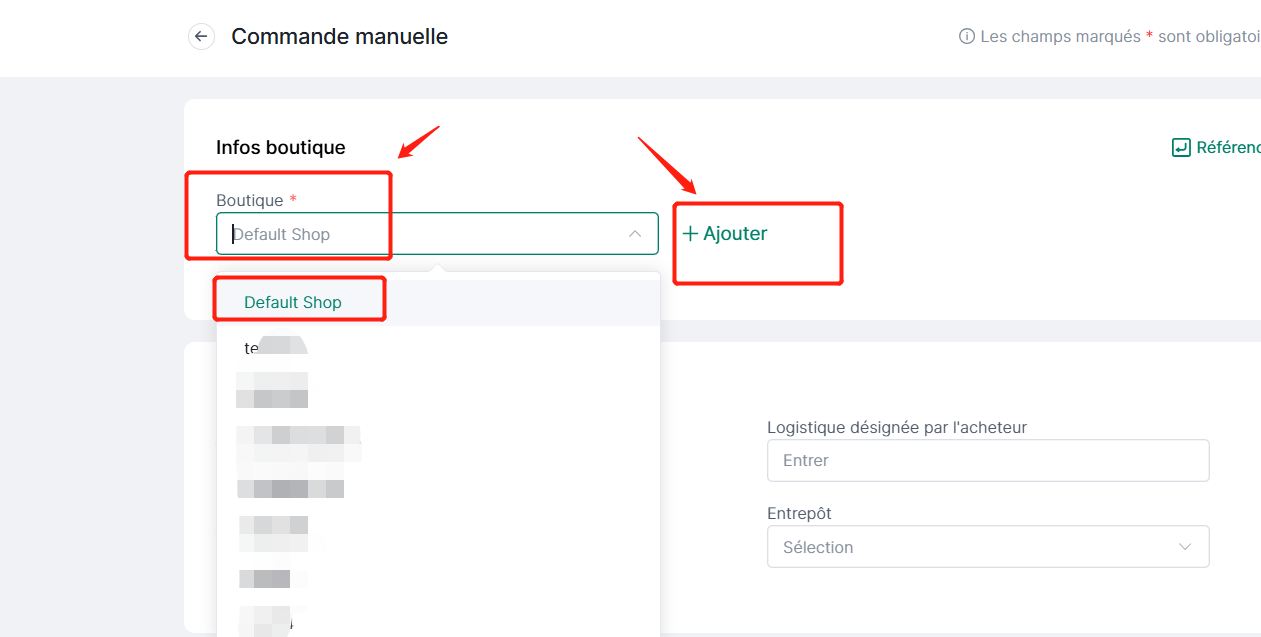This screenshot has height=637, width=1261.
Task: Click the "Infos boutique" section heading
Action: pyautogui.click(x=281, y=148)
